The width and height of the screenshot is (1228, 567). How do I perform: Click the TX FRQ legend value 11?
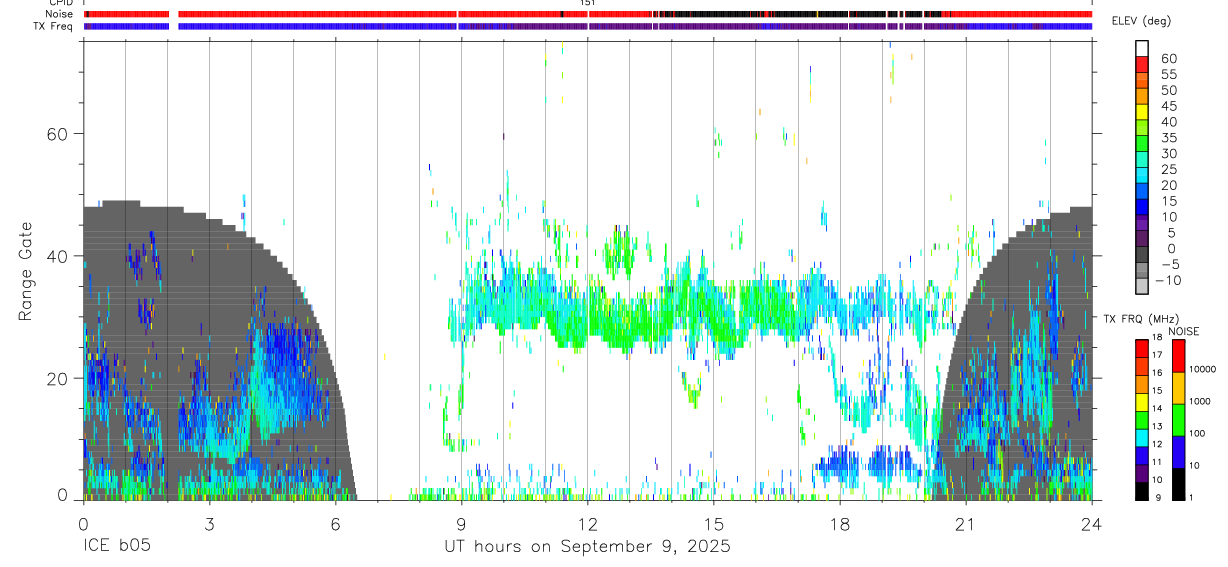coord(1156,463)
